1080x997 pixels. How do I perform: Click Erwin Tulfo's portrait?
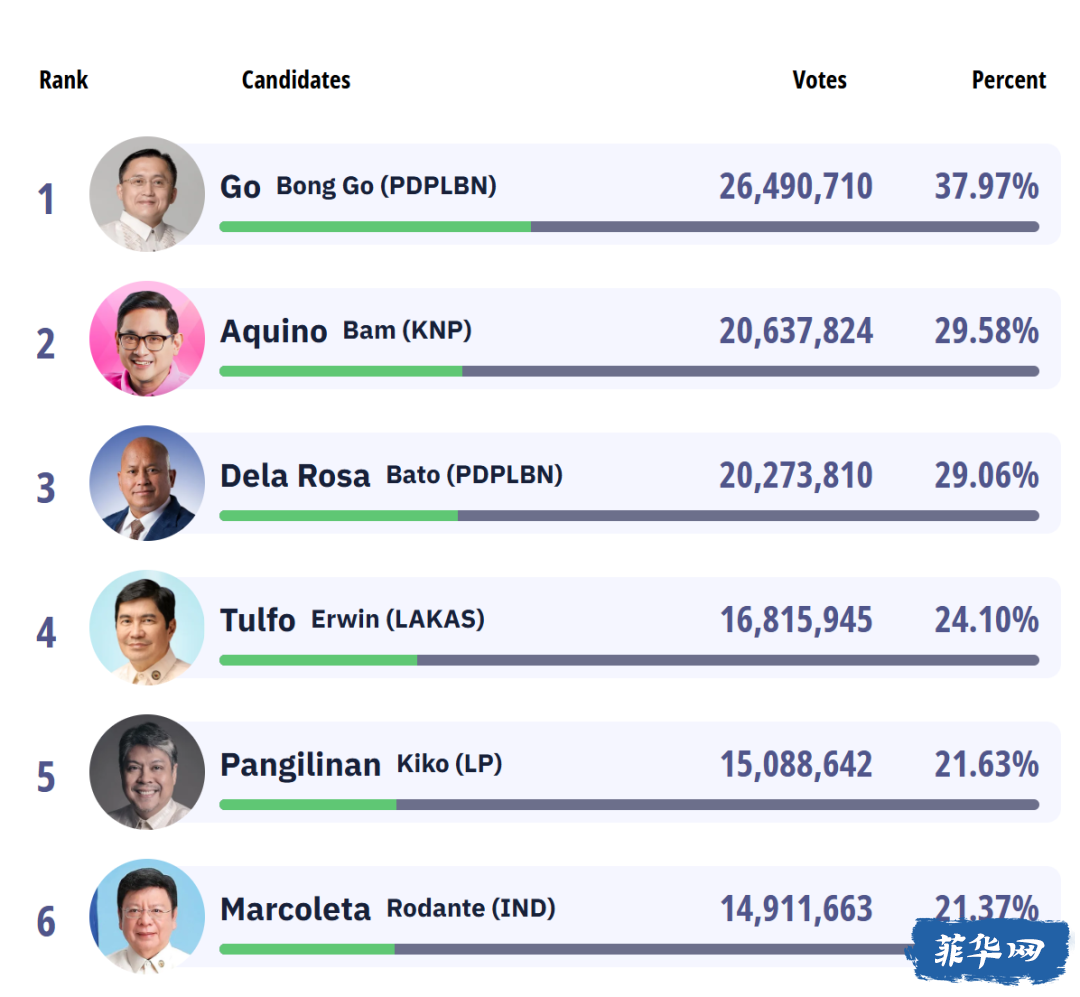click(x=147, y=628)
